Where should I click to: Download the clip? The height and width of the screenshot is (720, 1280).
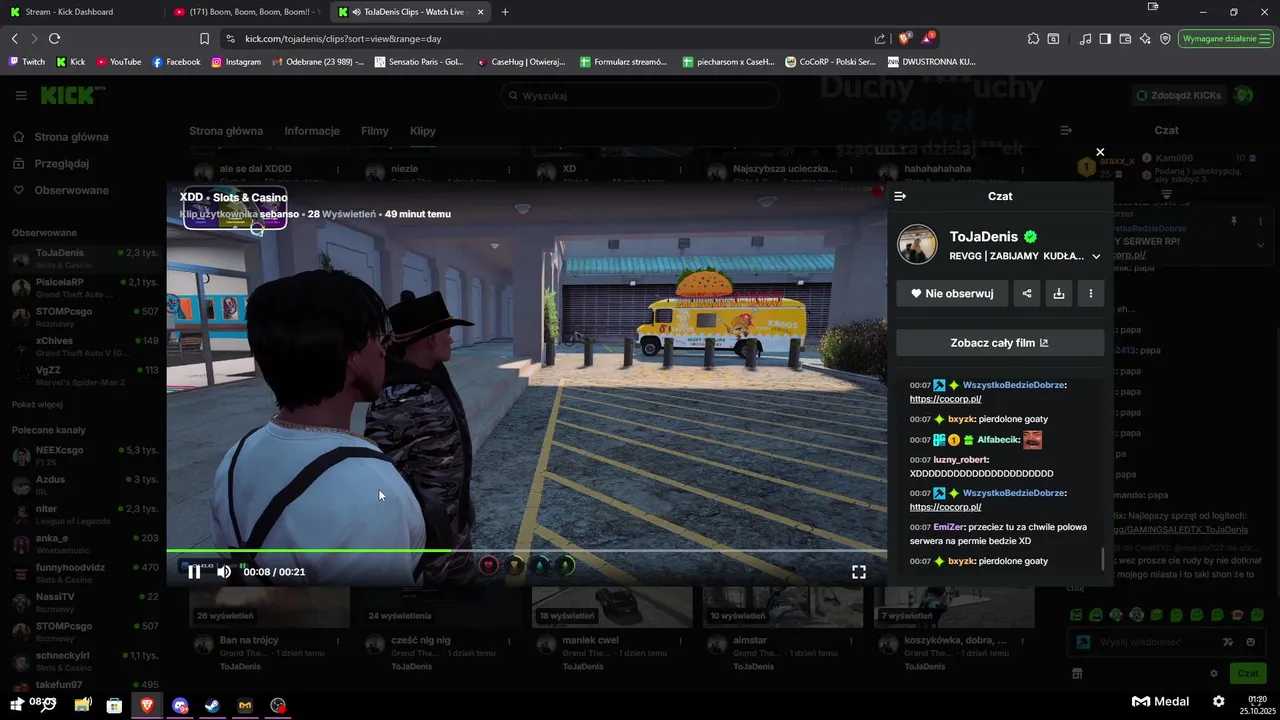coord(1058,293)
